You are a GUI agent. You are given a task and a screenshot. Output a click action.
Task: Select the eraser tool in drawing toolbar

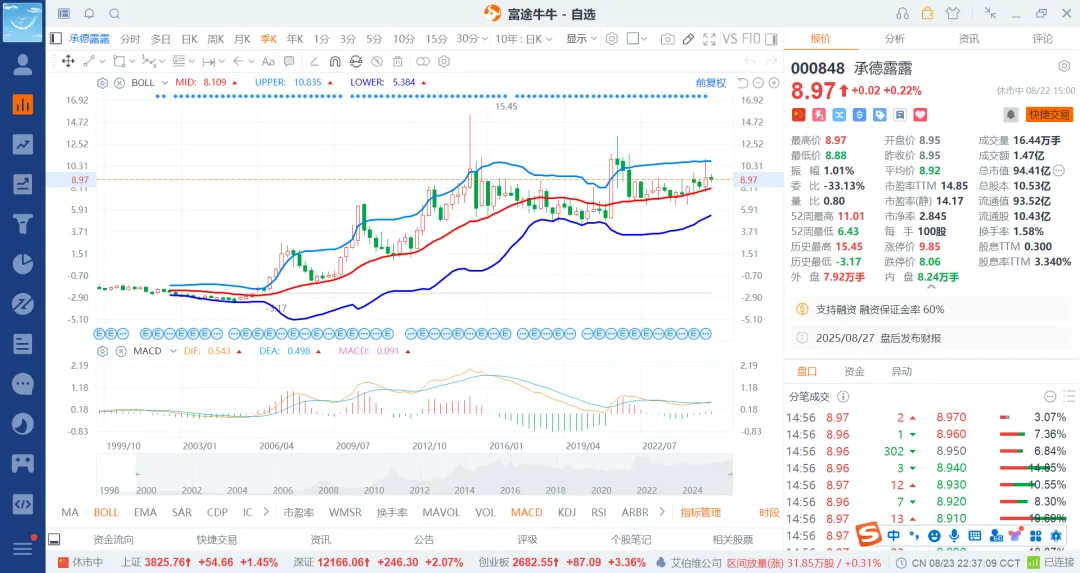coord(313,61)
